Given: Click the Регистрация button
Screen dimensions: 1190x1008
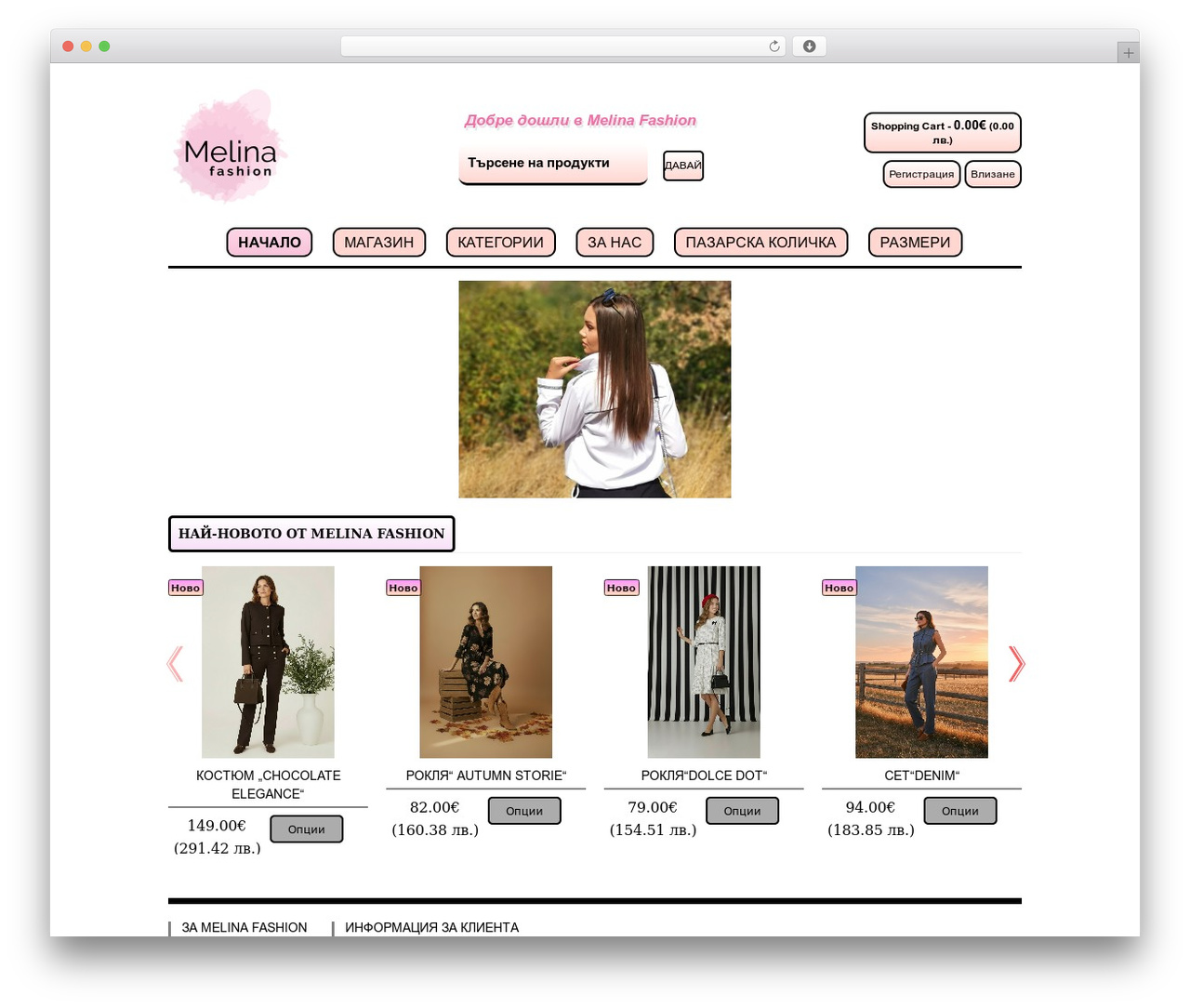Looking at the screenshot, I should (921, 174).
